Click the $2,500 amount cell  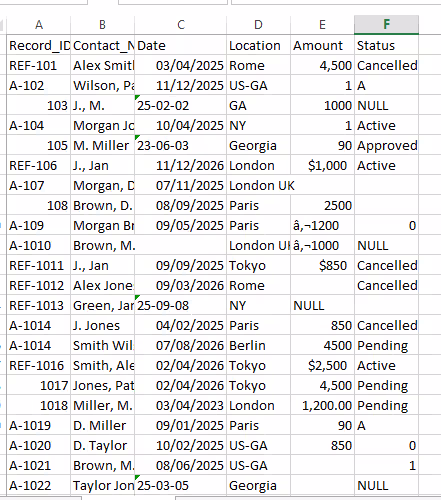point(322,365)
